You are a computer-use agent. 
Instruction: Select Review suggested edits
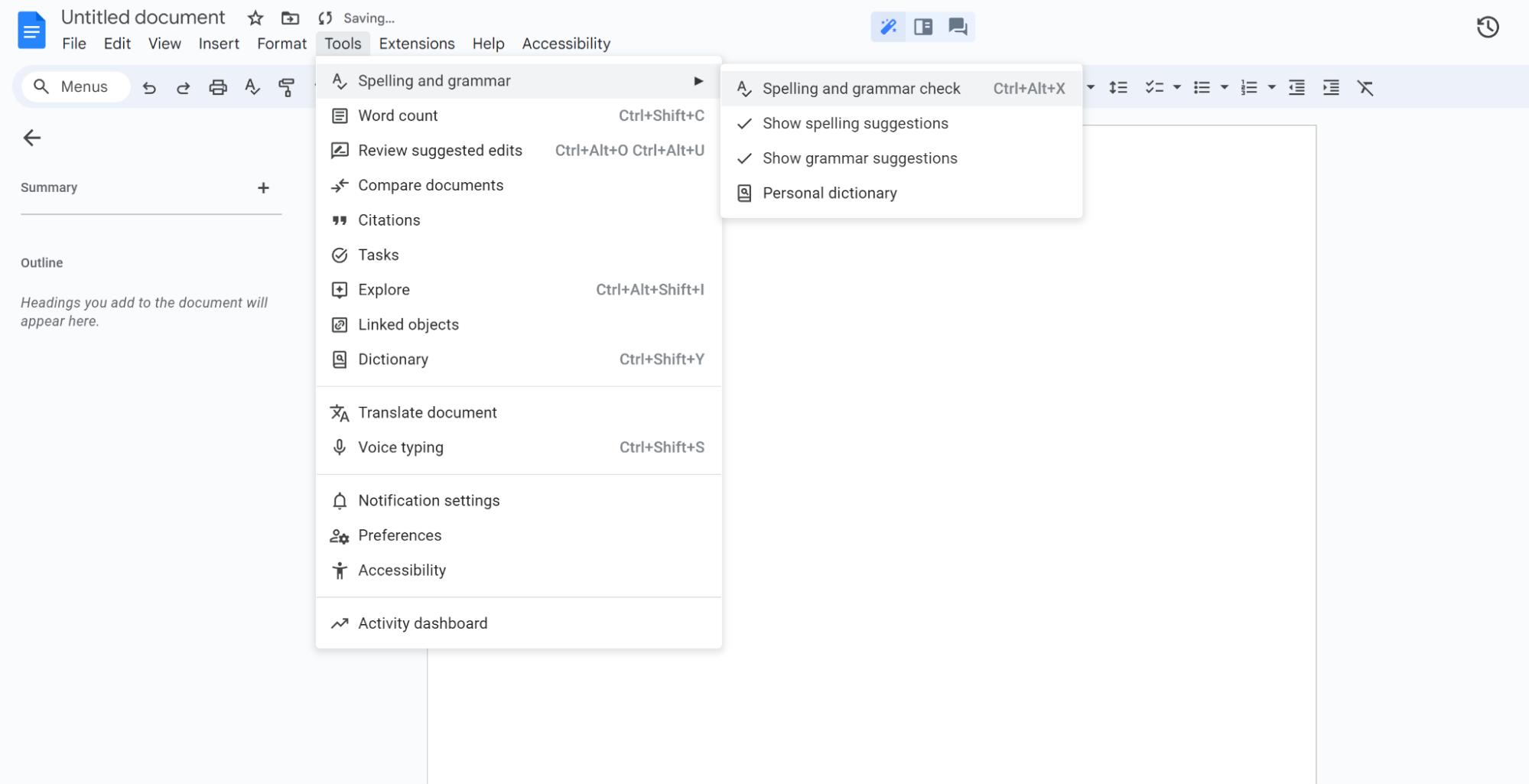(x=519, y=151)
